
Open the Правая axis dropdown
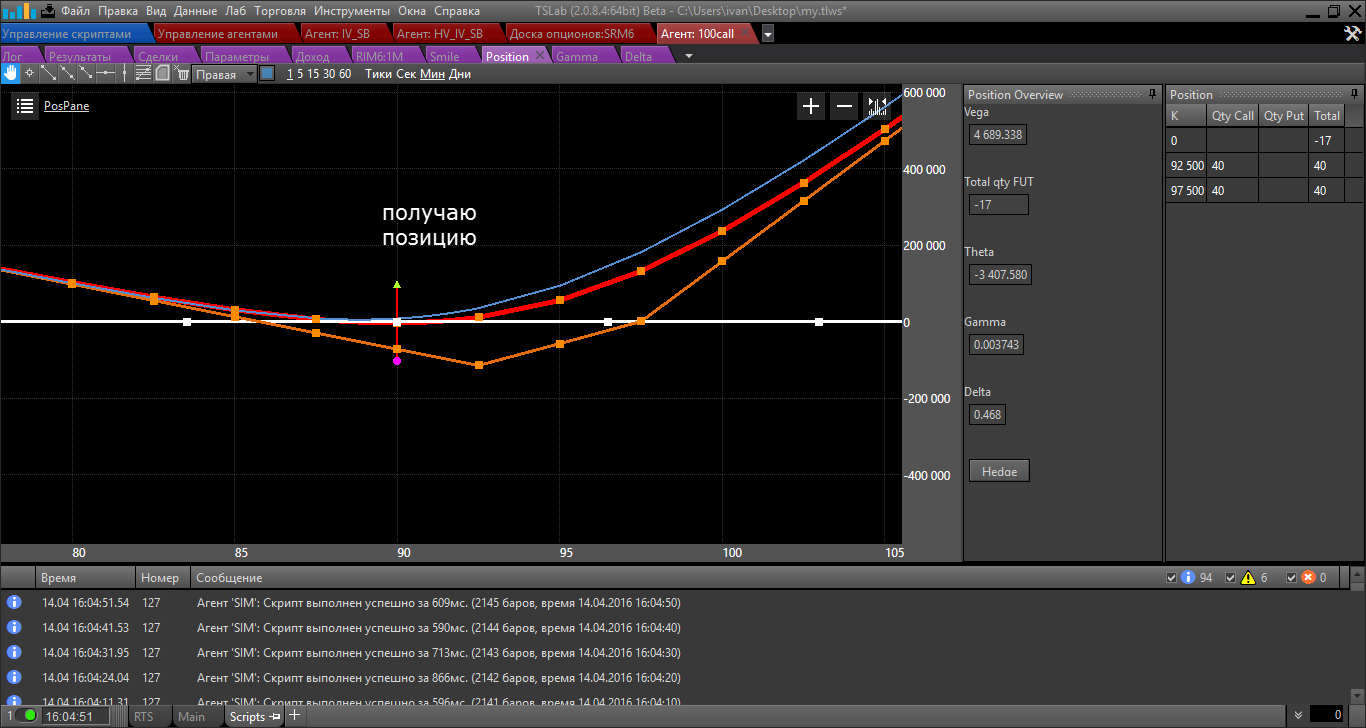point(224,74)
